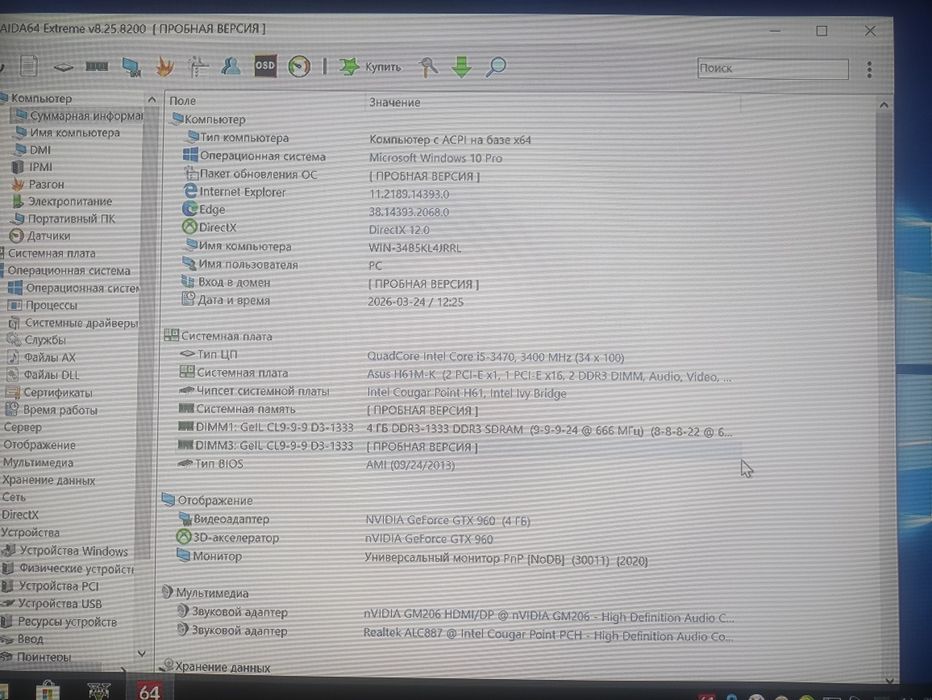Viewport: 932px width, 700px height.
Task: Start the system stability flame test
Action: pos(164,67)
